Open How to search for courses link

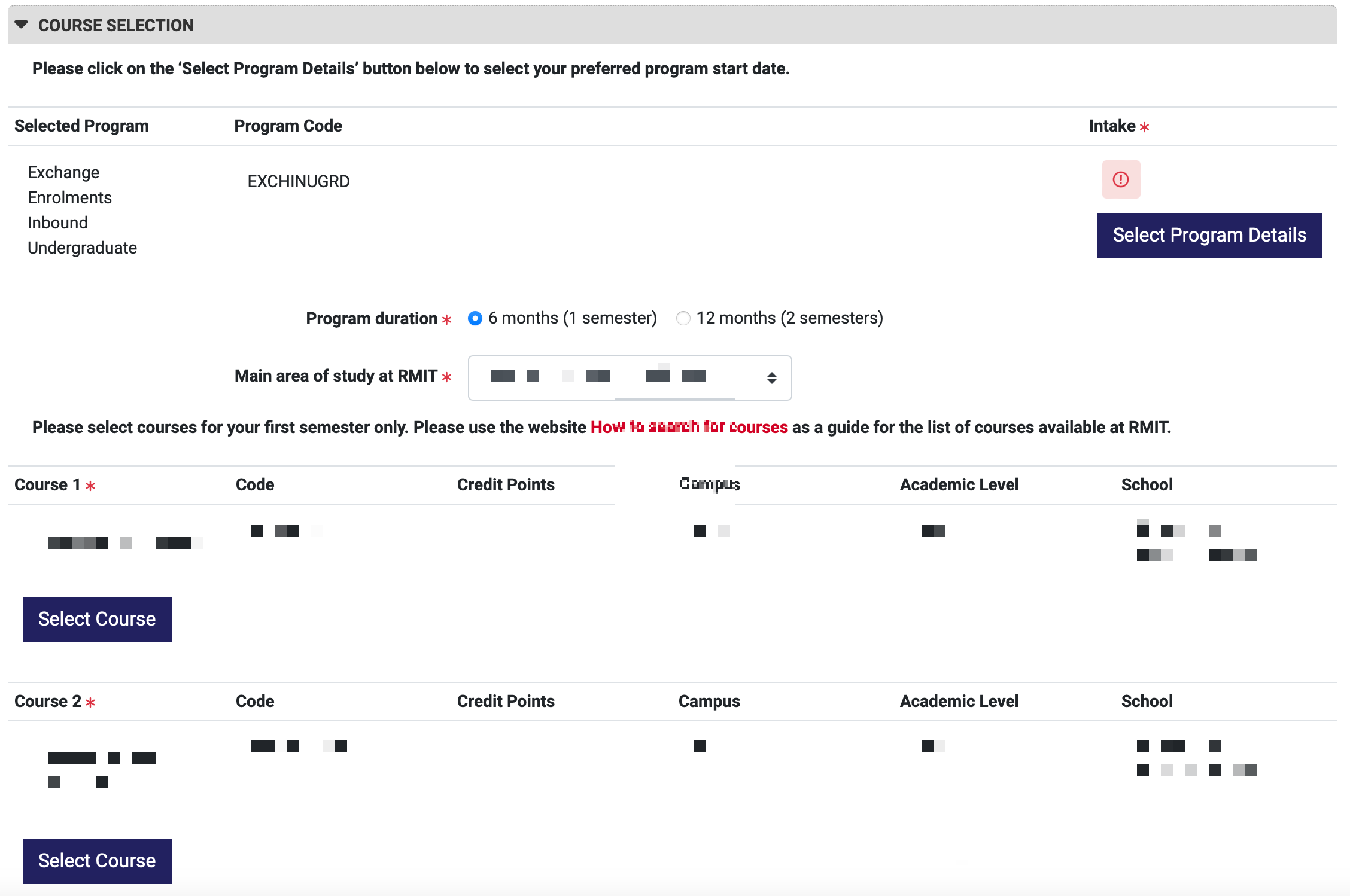click(689, 427)
